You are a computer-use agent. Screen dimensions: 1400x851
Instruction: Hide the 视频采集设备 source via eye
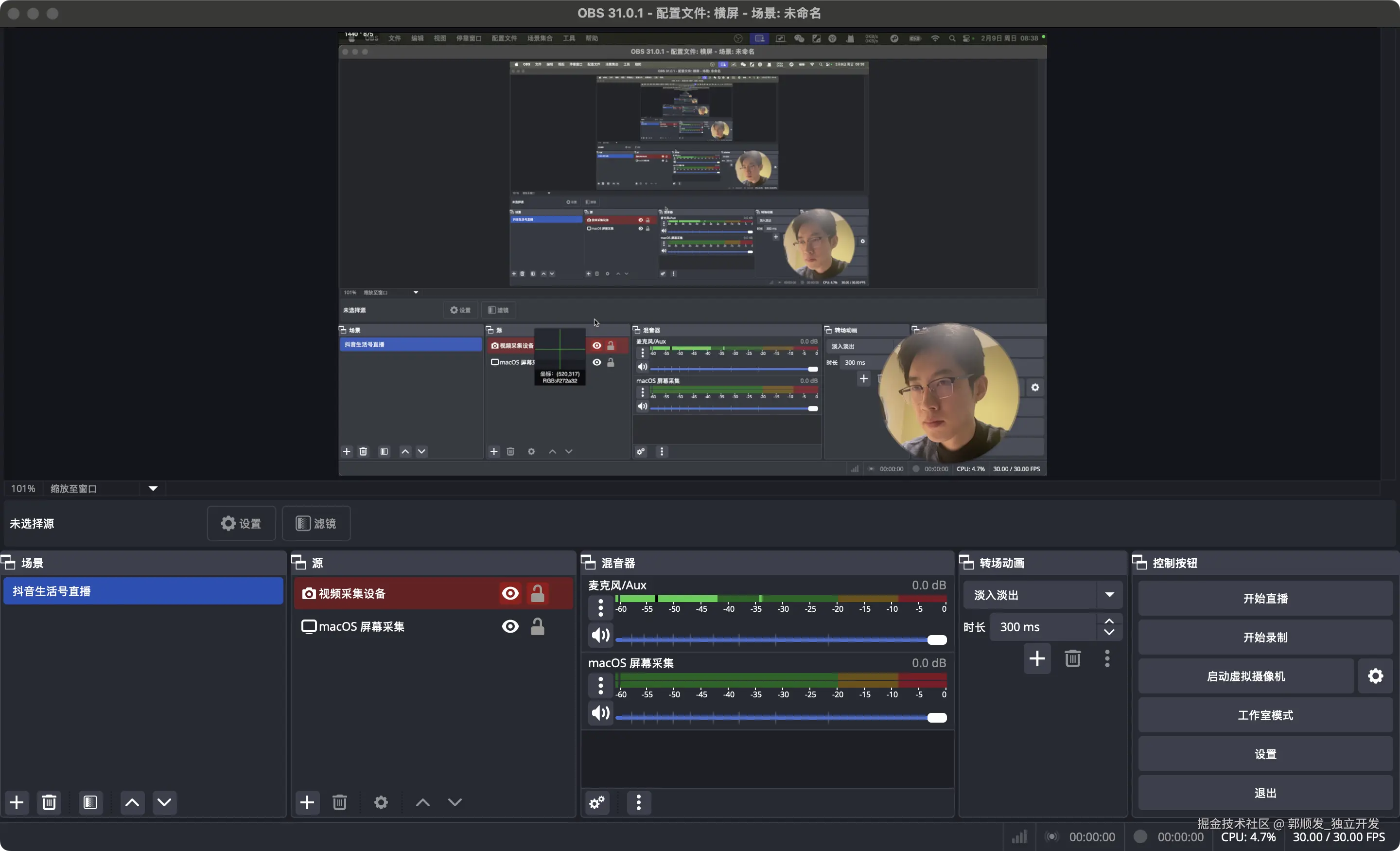(509, 593)
